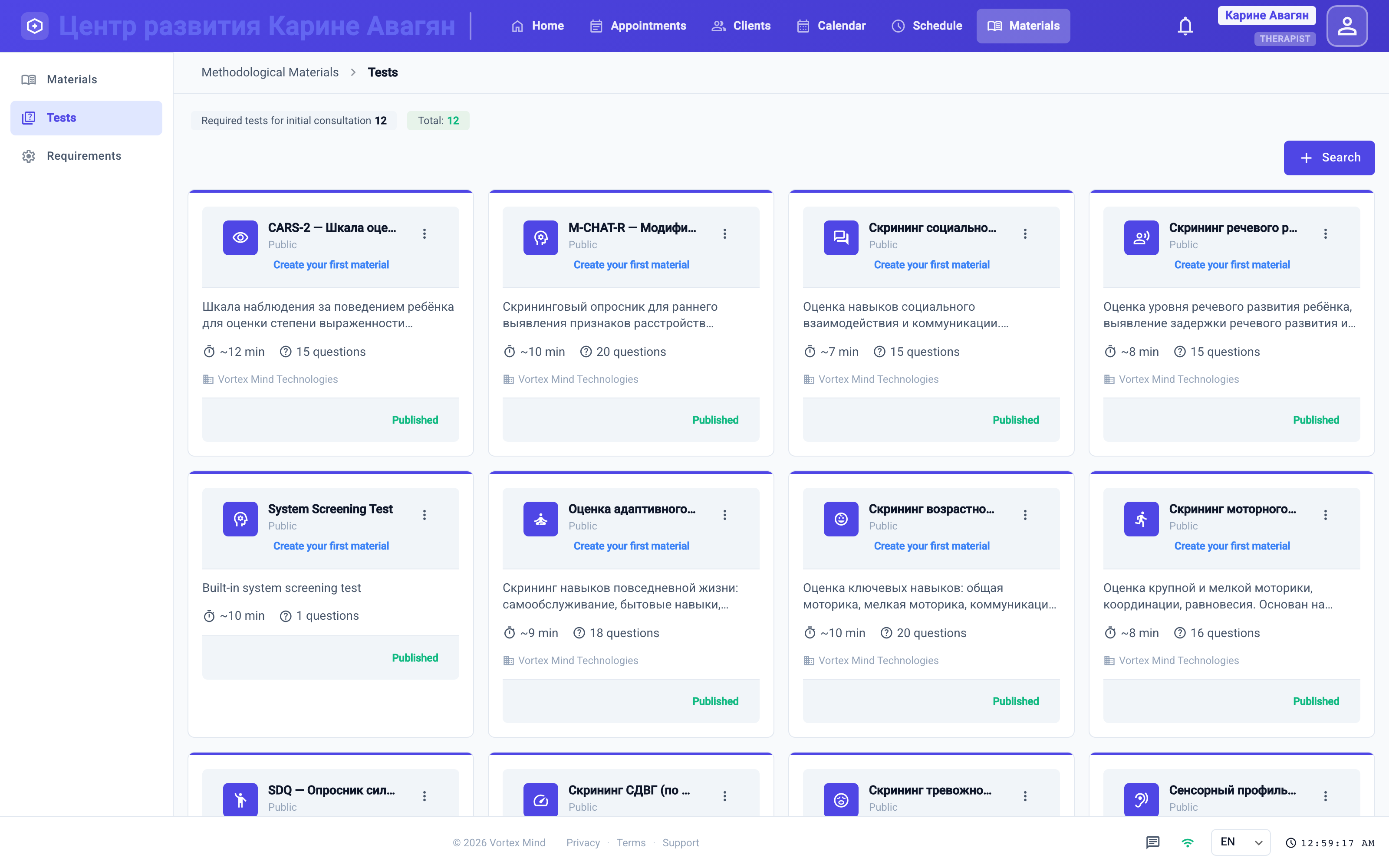Click the Оценка адаптивного test icon
Screen dimensions: 1389x868
(x=540, y=519)
